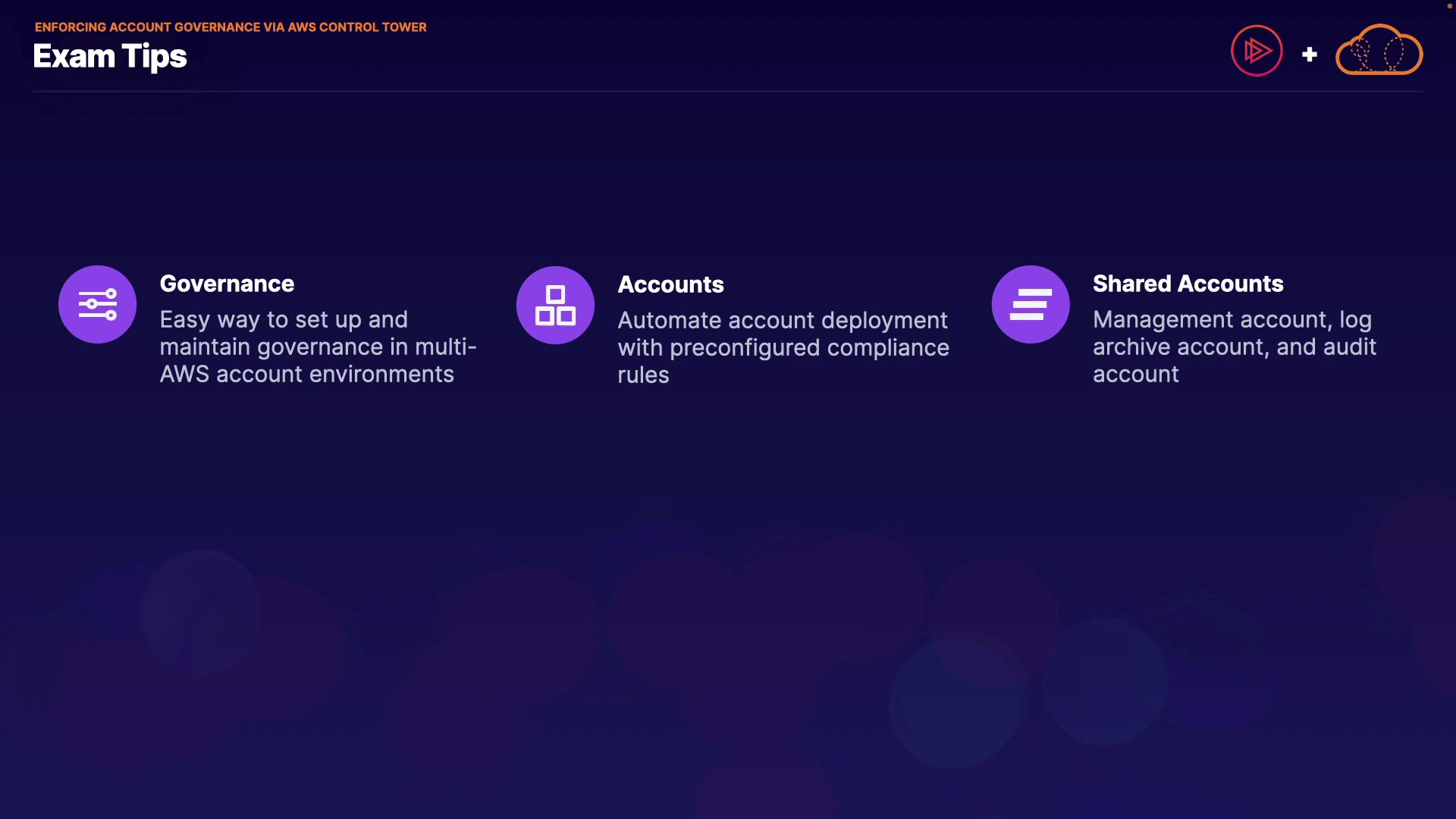Click the Exam Tips slide title
The height and width of the screenshot is (819, 1456).
click(x=110, y=56)
